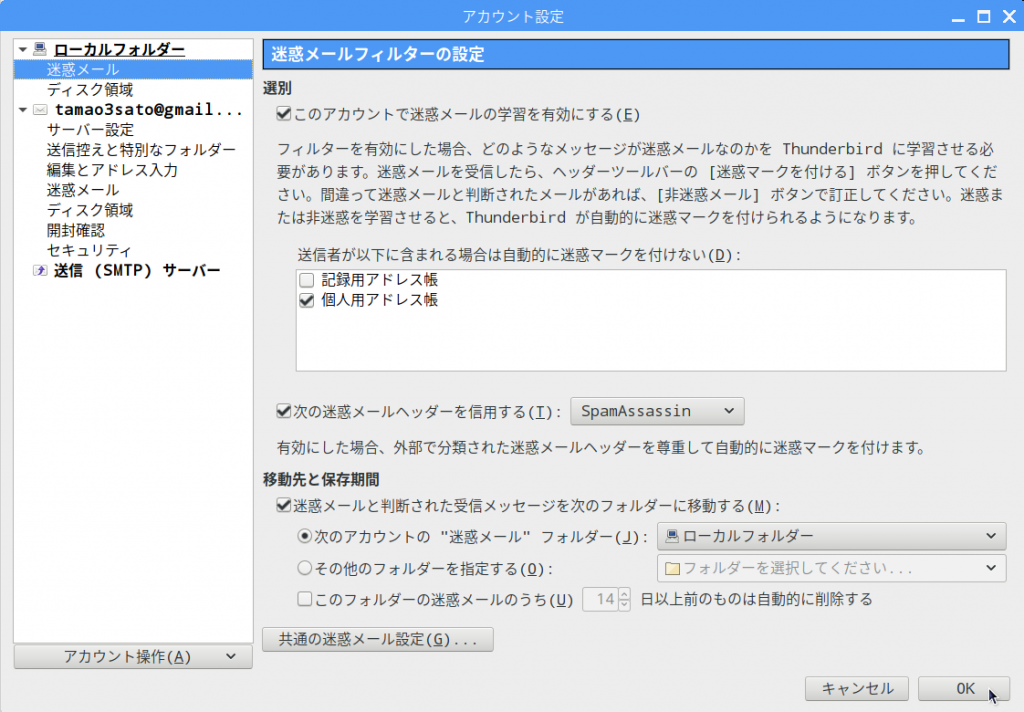Open the フォルダーを選択してください dropdown
Screen dimensions: 1024x712
coord(831,568)
